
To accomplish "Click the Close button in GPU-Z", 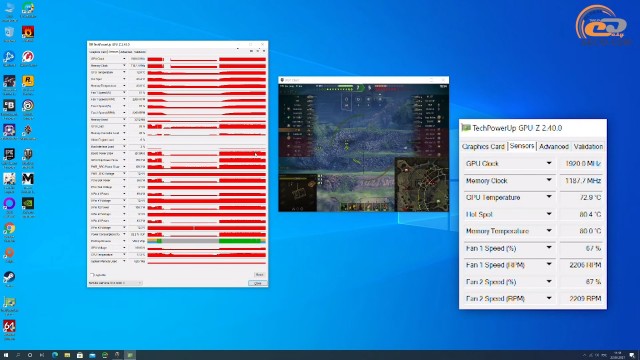I will point(258,283).
